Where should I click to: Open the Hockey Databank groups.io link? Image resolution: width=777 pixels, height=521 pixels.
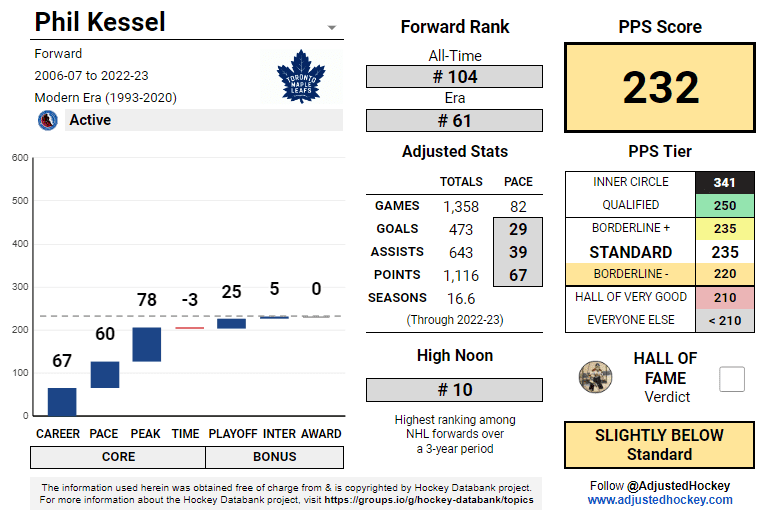point(427,499)
